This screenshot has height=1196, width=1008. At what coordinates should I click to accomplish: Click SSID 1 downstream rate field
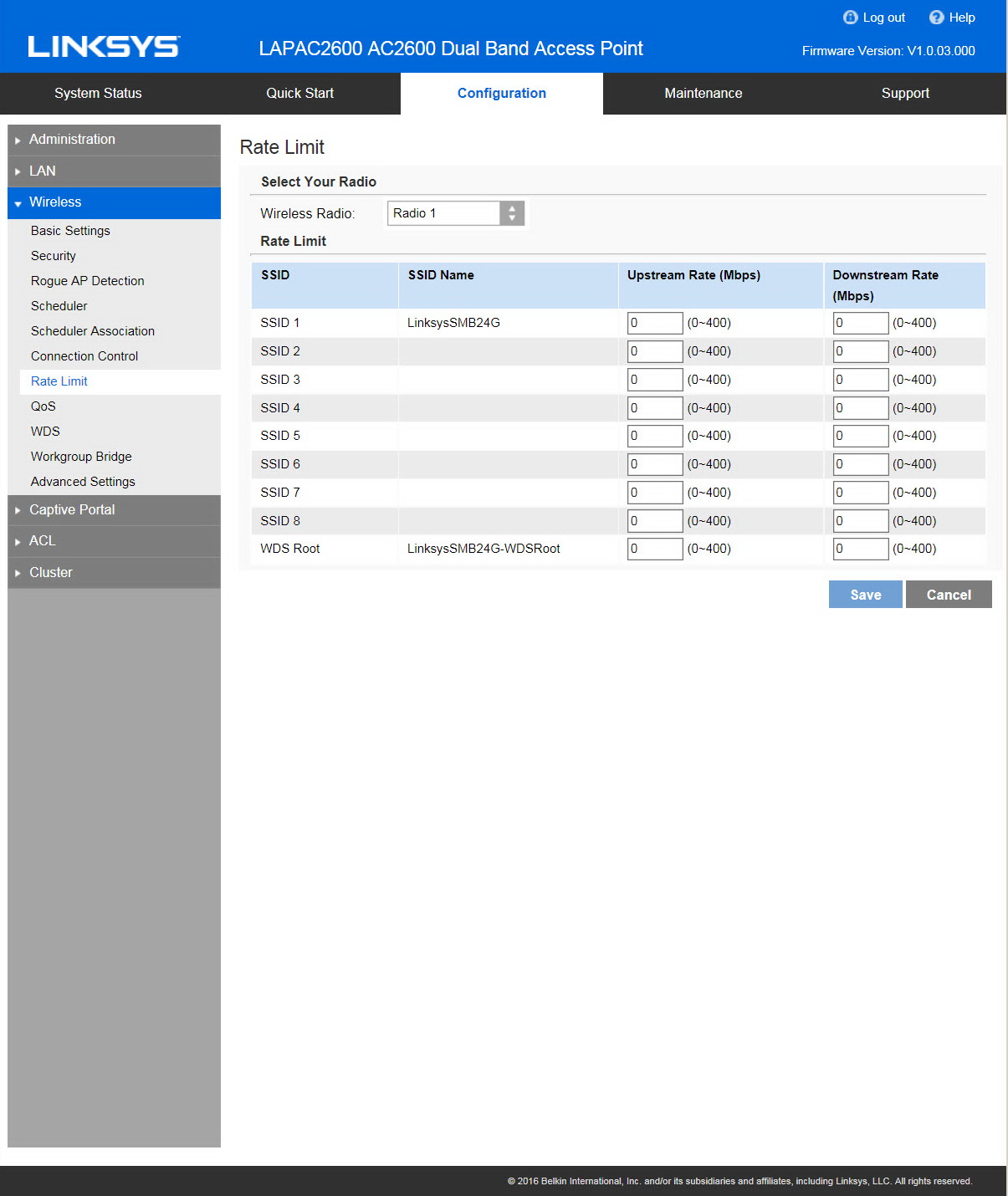pos(861,323)
